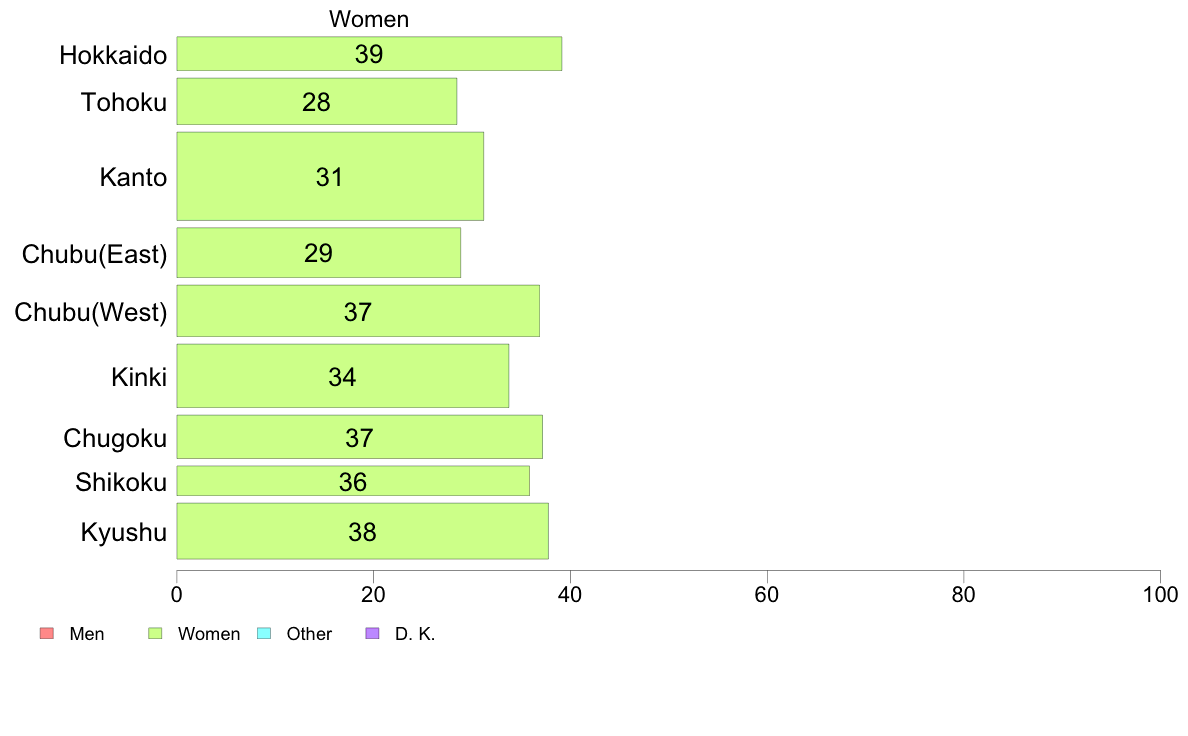Select the Men legend label
Screen dimensions: 1188x736
(87, 634)
